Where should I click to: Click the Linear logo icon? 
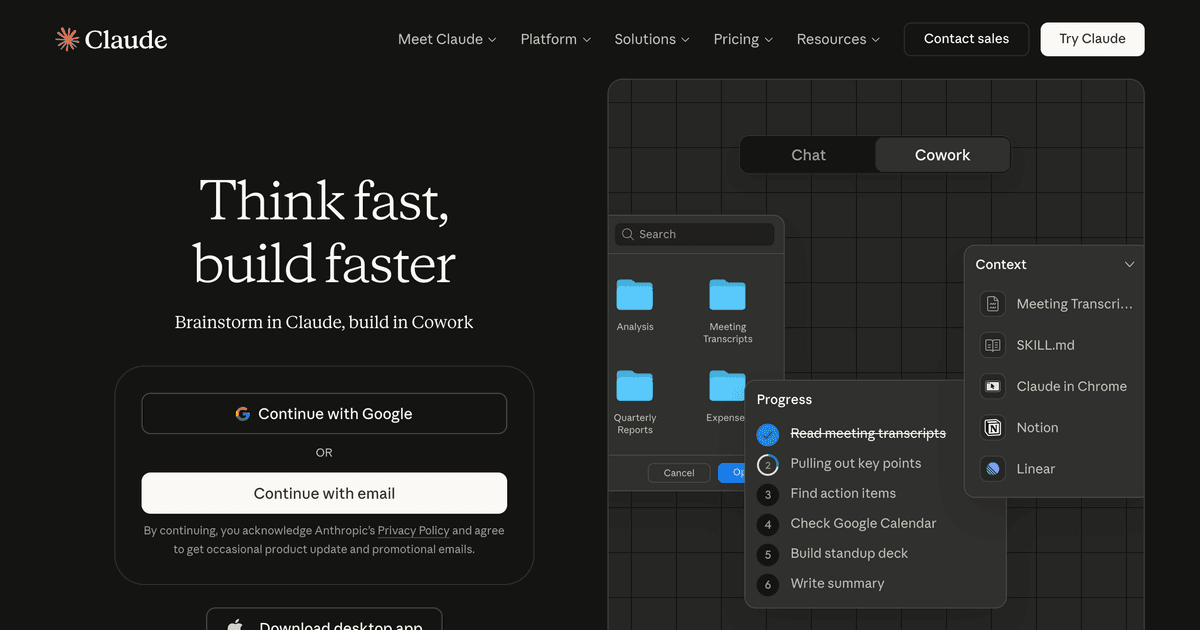point(993,468)
